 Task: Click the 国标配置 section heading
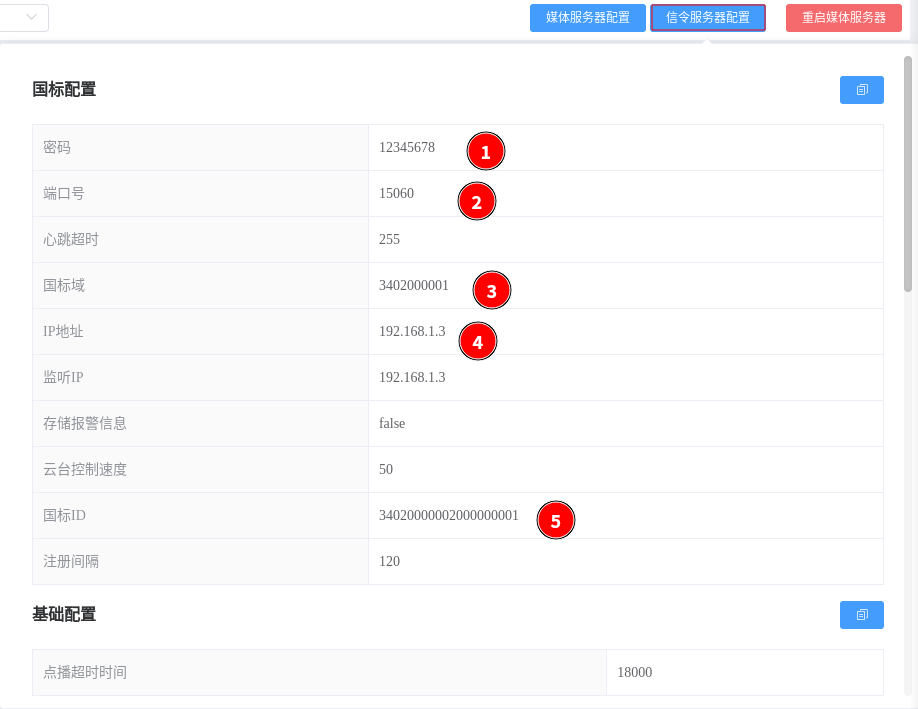[x=64, y=90]
